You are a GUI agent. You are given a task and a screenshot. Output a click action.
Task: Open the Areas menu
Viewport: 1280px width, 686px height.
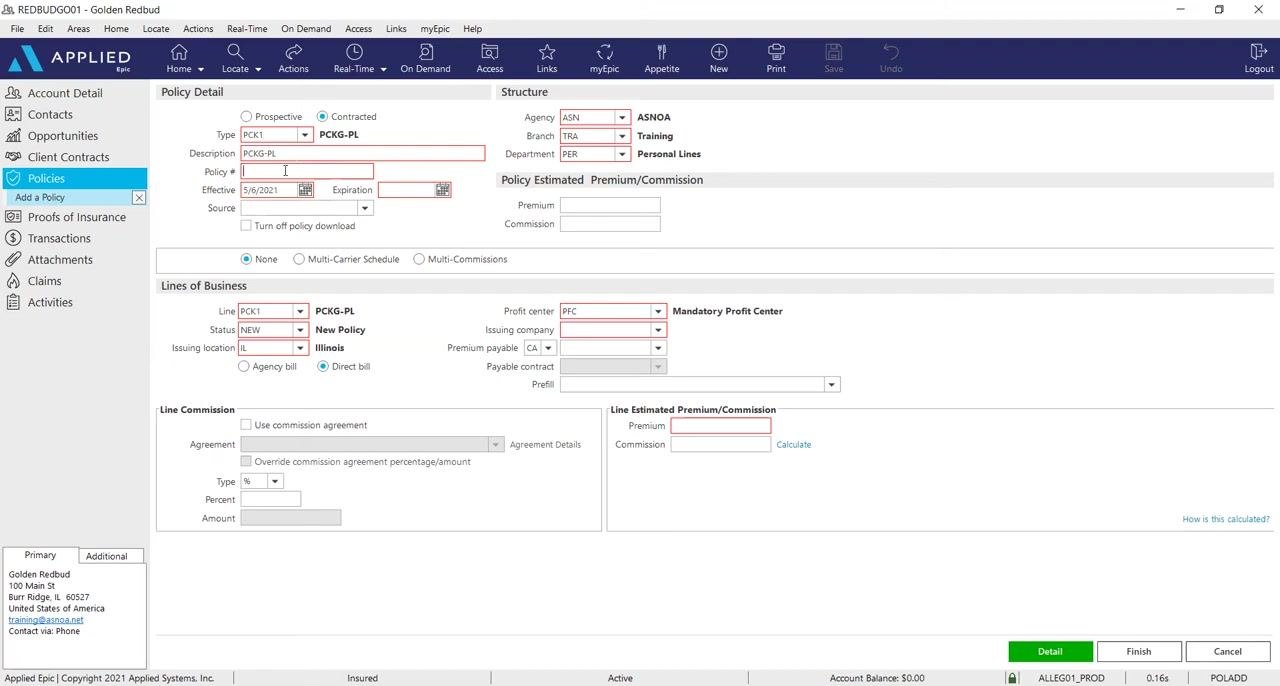79,29
